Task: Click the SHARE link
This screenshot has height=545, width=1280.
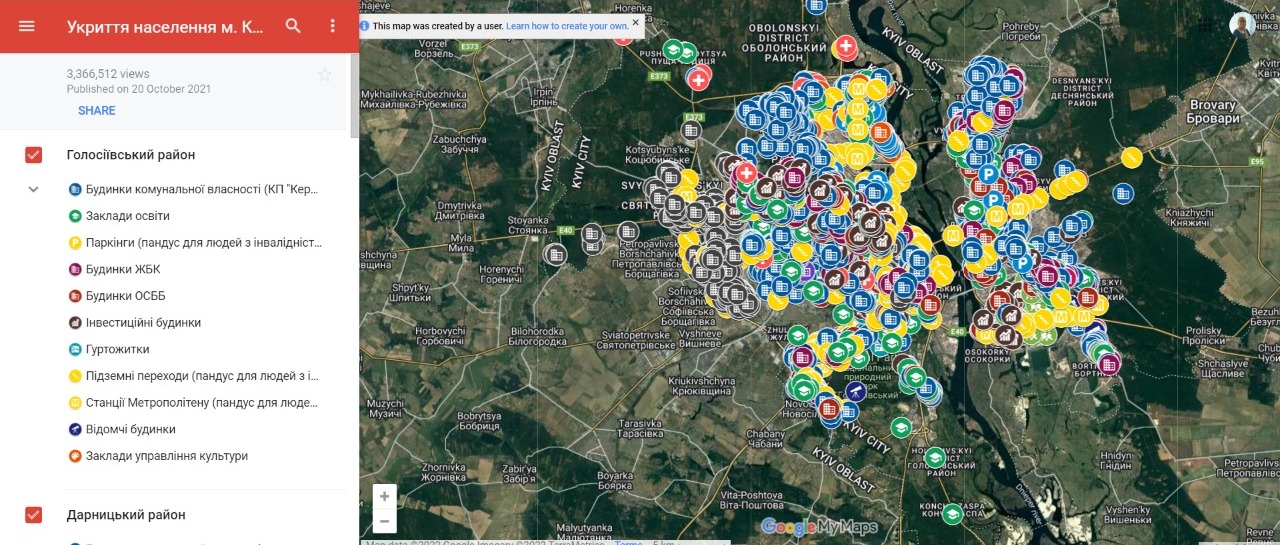Action: 96,110
